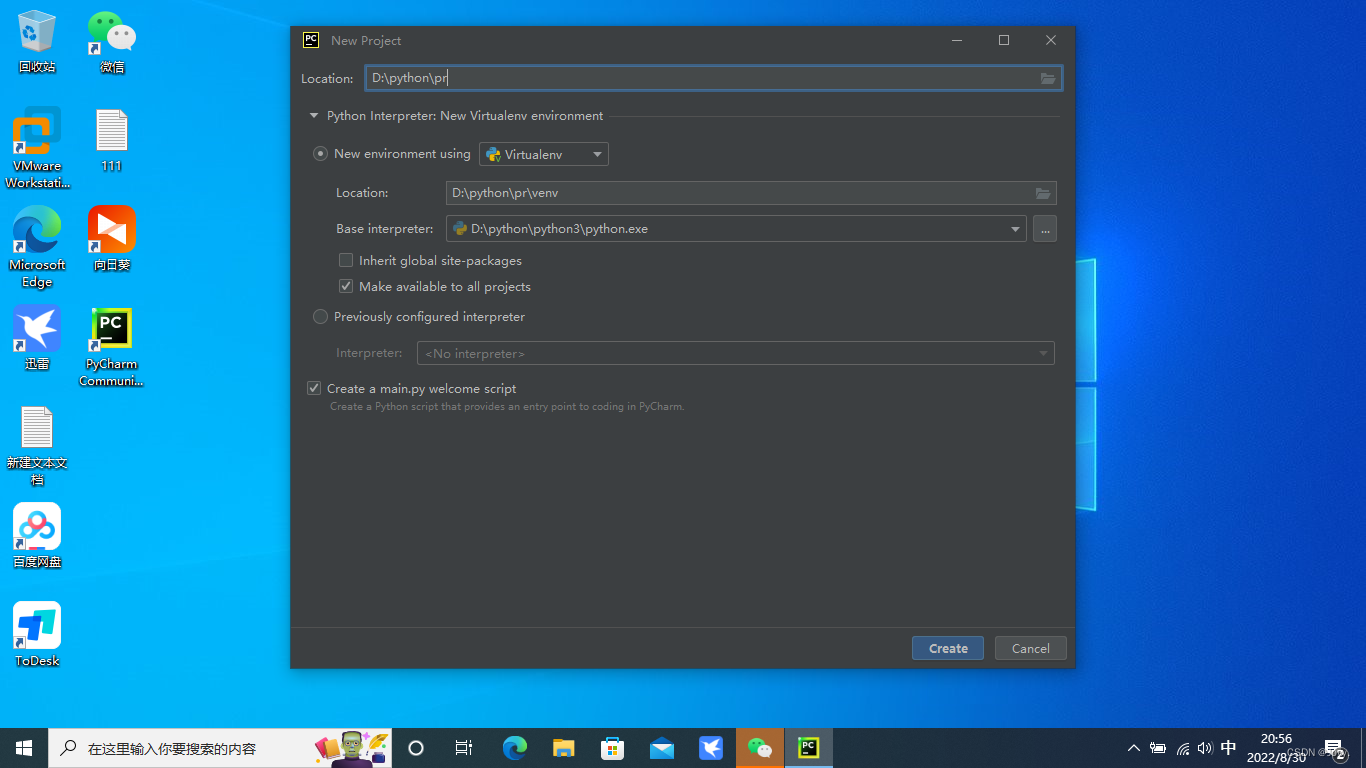This screenshot has height=768, width=1366.
Task: Select New environment using radio button
Action: 320,154
